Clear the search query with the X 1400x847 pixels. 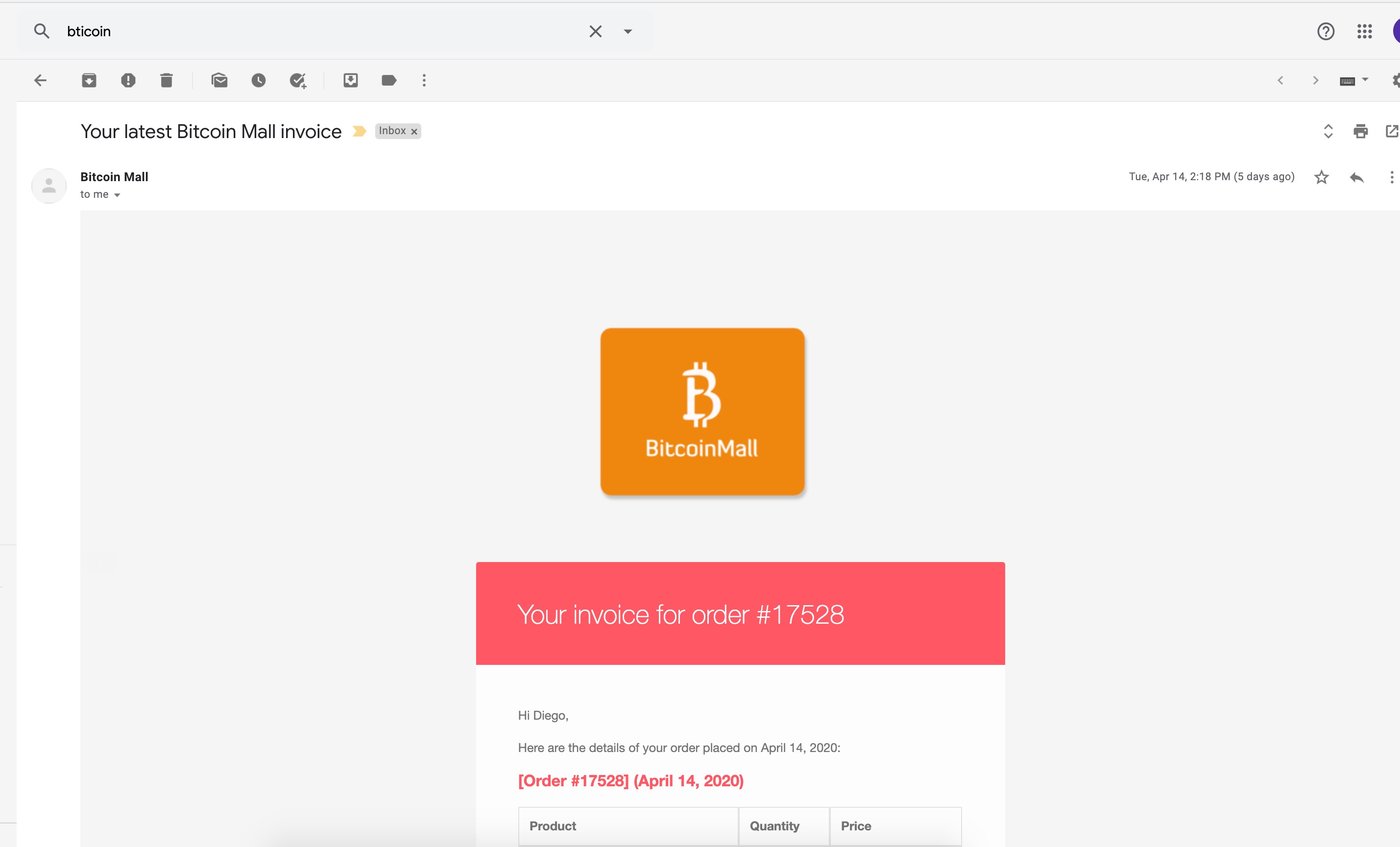[595, 31]
